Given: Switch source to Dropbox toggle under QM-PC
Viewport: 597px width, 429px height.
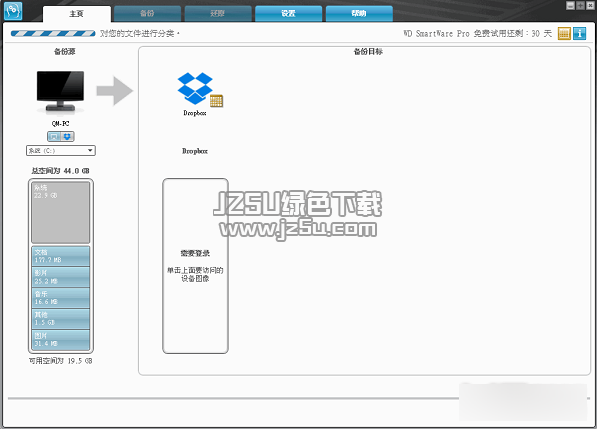Looking at the screenshot, I should [x=67, y=136].
